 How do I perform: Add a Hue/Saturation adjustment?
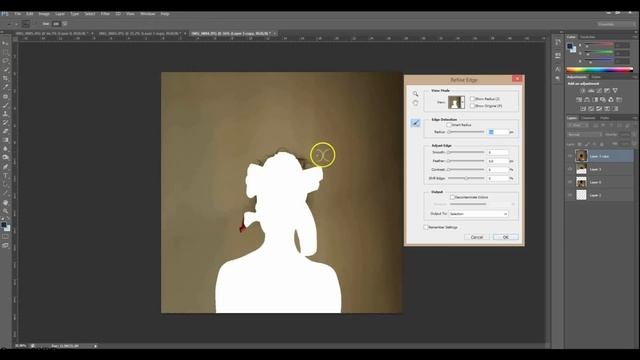579,100
